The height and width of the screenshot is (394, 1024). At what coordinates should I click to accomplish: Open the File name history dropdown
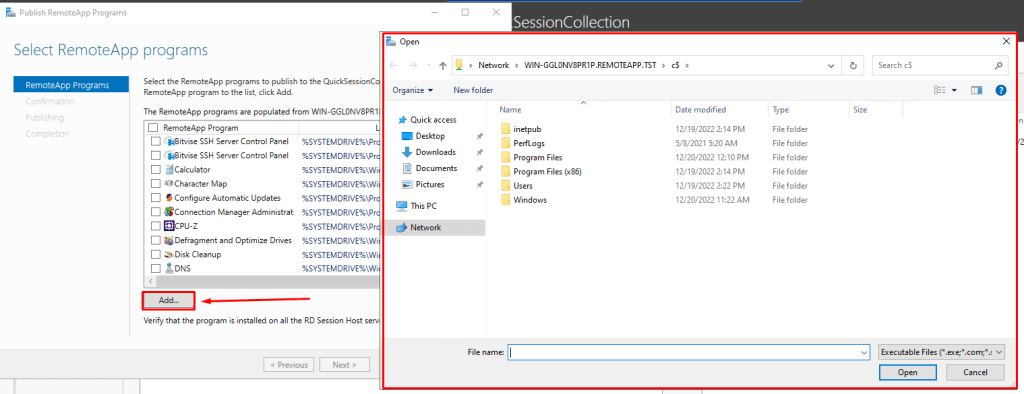point(864,352)
